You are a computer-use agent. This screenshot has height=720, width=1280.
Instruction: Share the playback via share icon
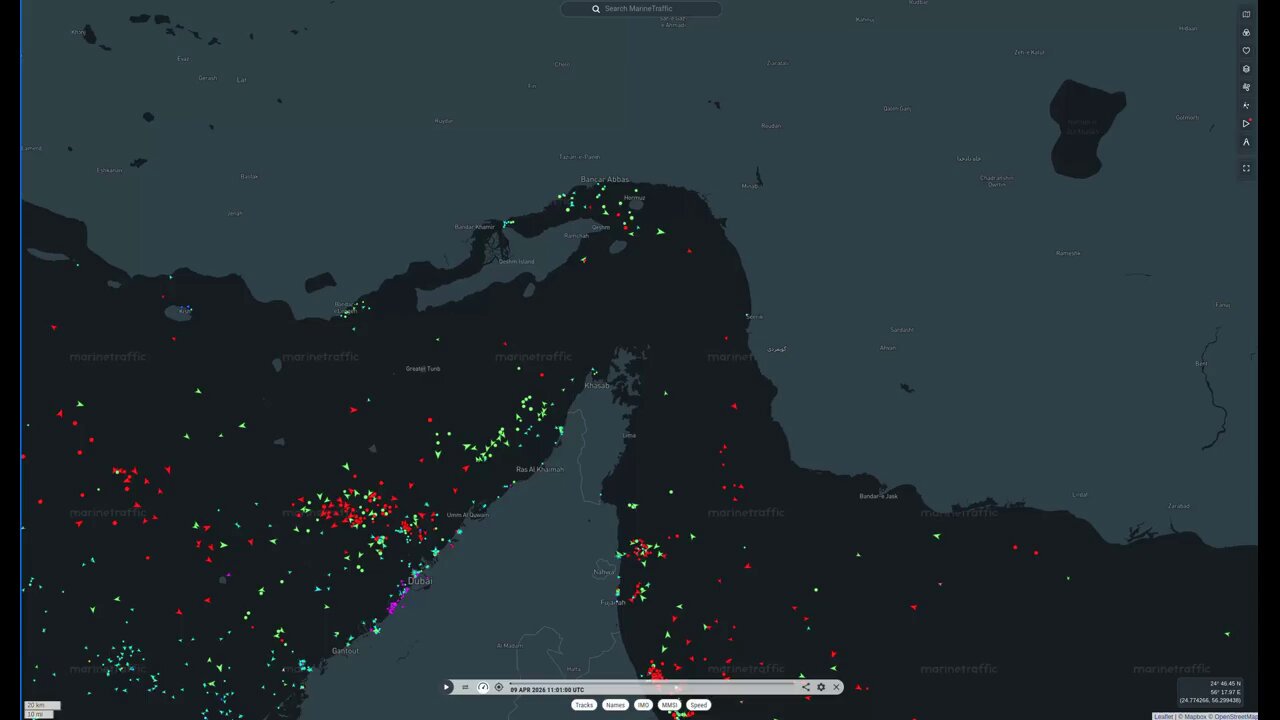806,687
